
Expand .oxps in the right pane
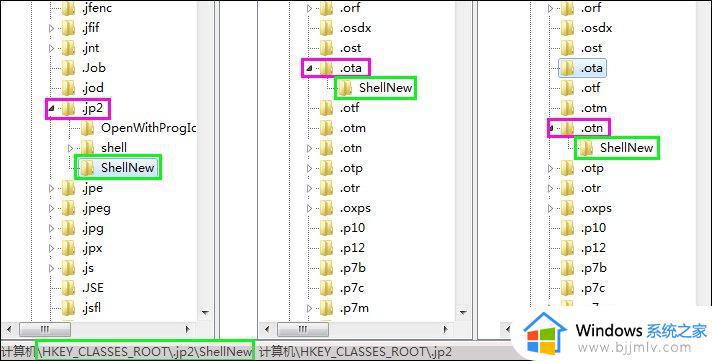(x=550, y=208)
